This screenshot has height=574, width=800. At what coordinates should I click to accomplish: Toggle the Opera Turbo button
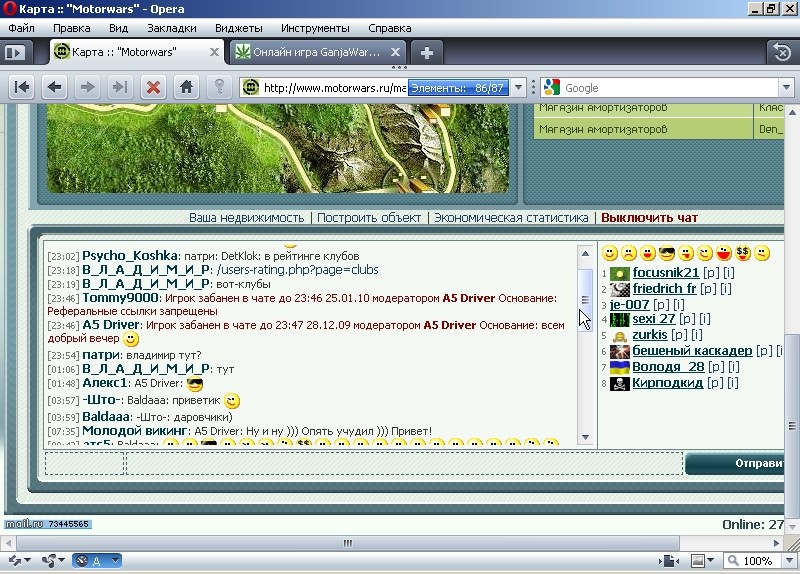pyautogui.click(x=90, y=561)
